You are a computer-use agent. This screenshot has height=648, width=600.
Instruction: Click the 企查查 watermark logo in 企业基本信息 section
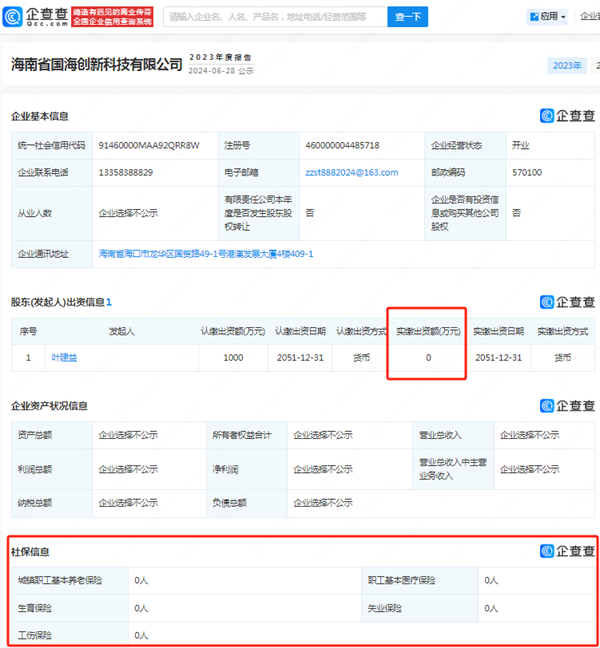click(x=567, y=115)
